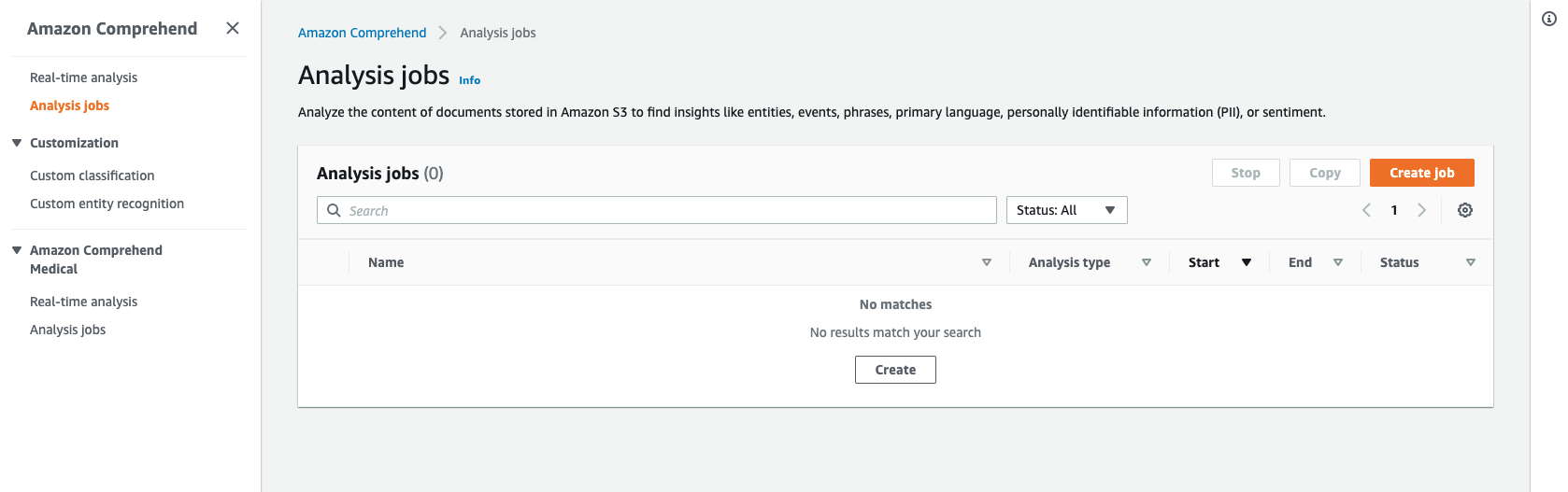Go to next page arrow
The height and width of the screenshot is (492, 1568).
pyautogui.click(x=1421, y=210)
